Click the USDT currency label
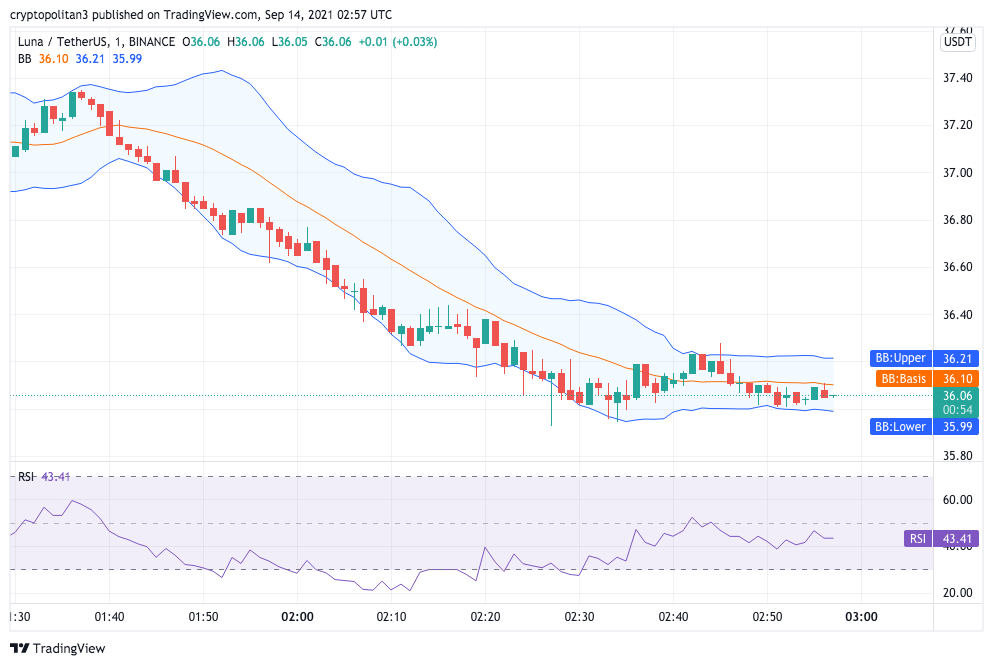This screenshot has width=993, height=666. 957,42
